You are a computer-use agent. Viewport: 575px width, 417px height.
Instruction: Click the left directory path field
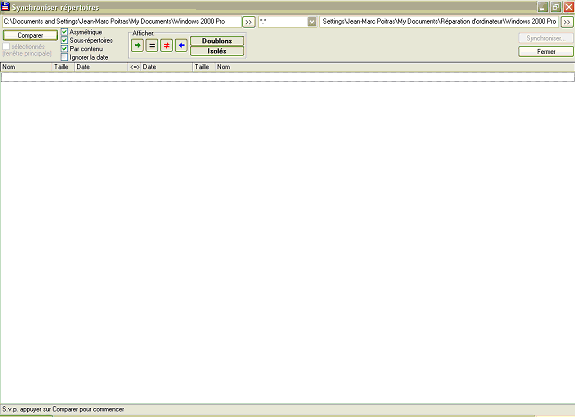coord(121,22)
